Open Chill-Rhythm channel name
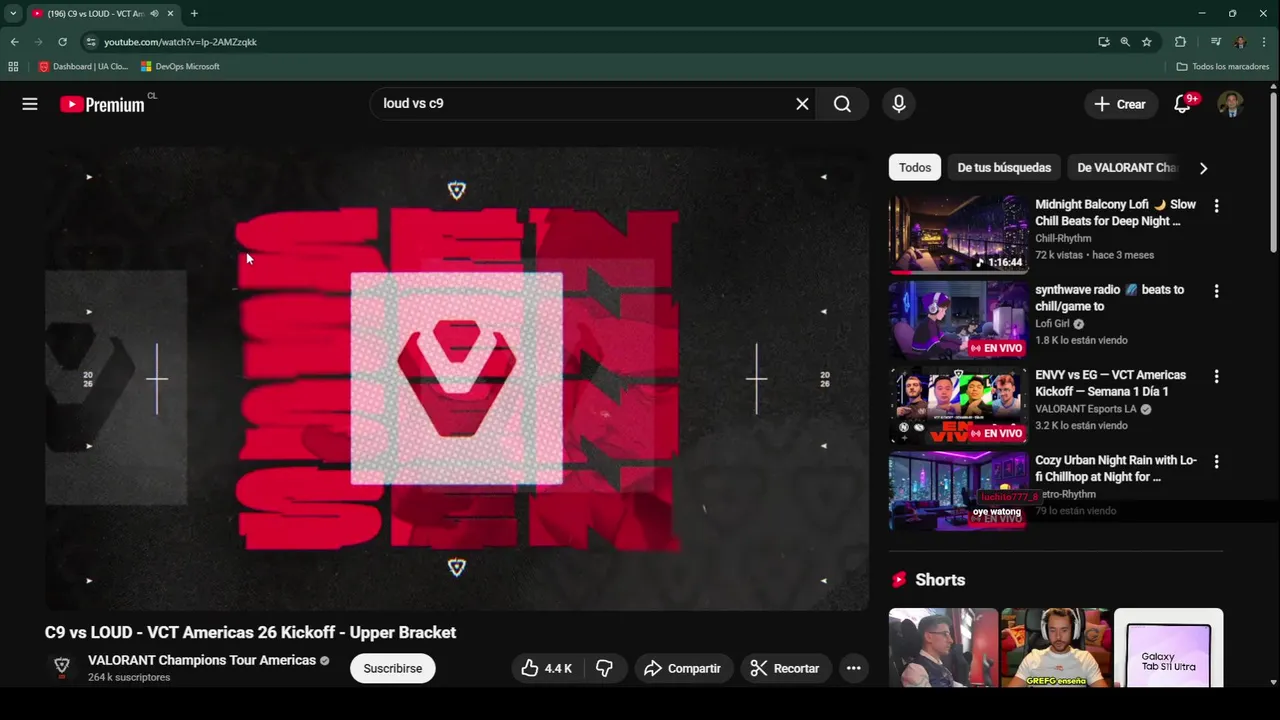1280x720 pixels. 1063,238
